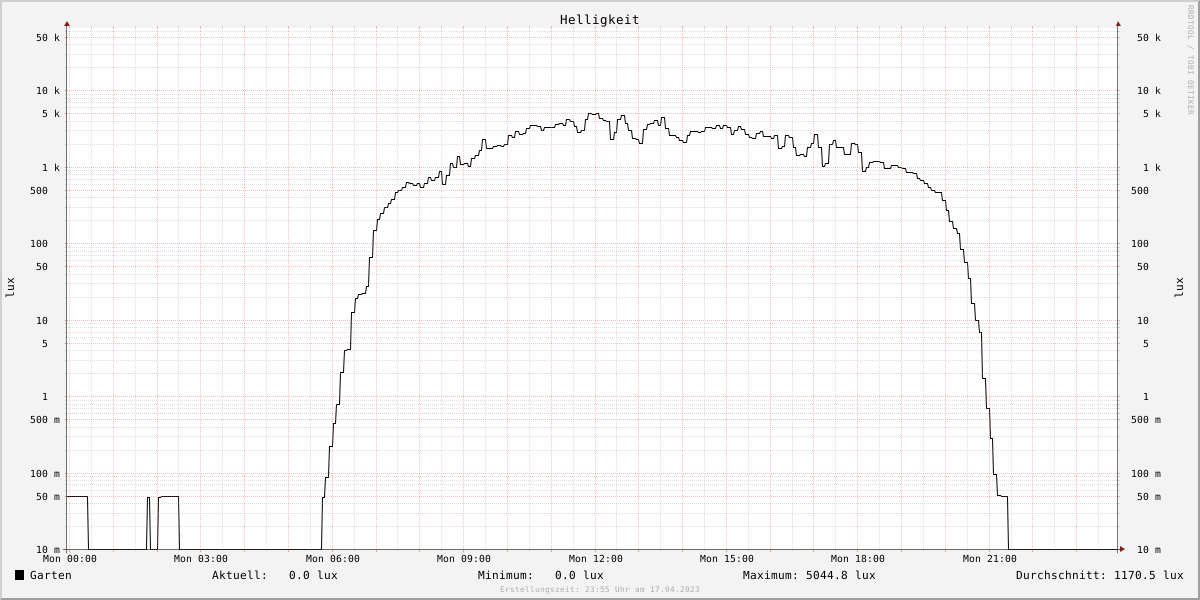The width and height of the screenshot is (1200, 600).
Task: Select the 50 k tick on the right axis
Action: coord(1149,38)
